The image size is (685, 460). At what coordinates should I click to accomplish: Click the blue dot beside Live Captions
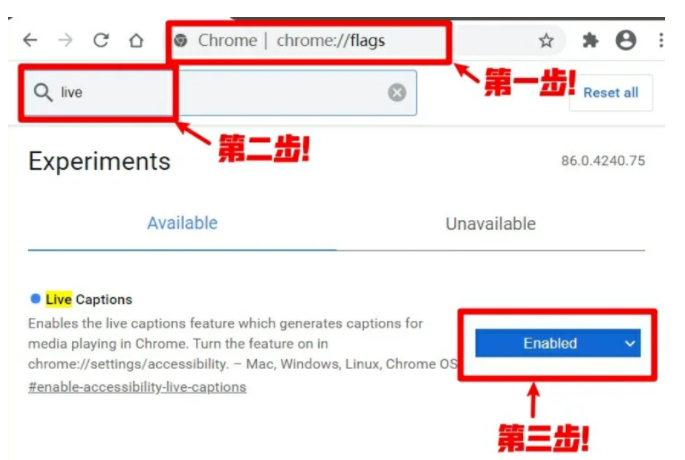35,299
